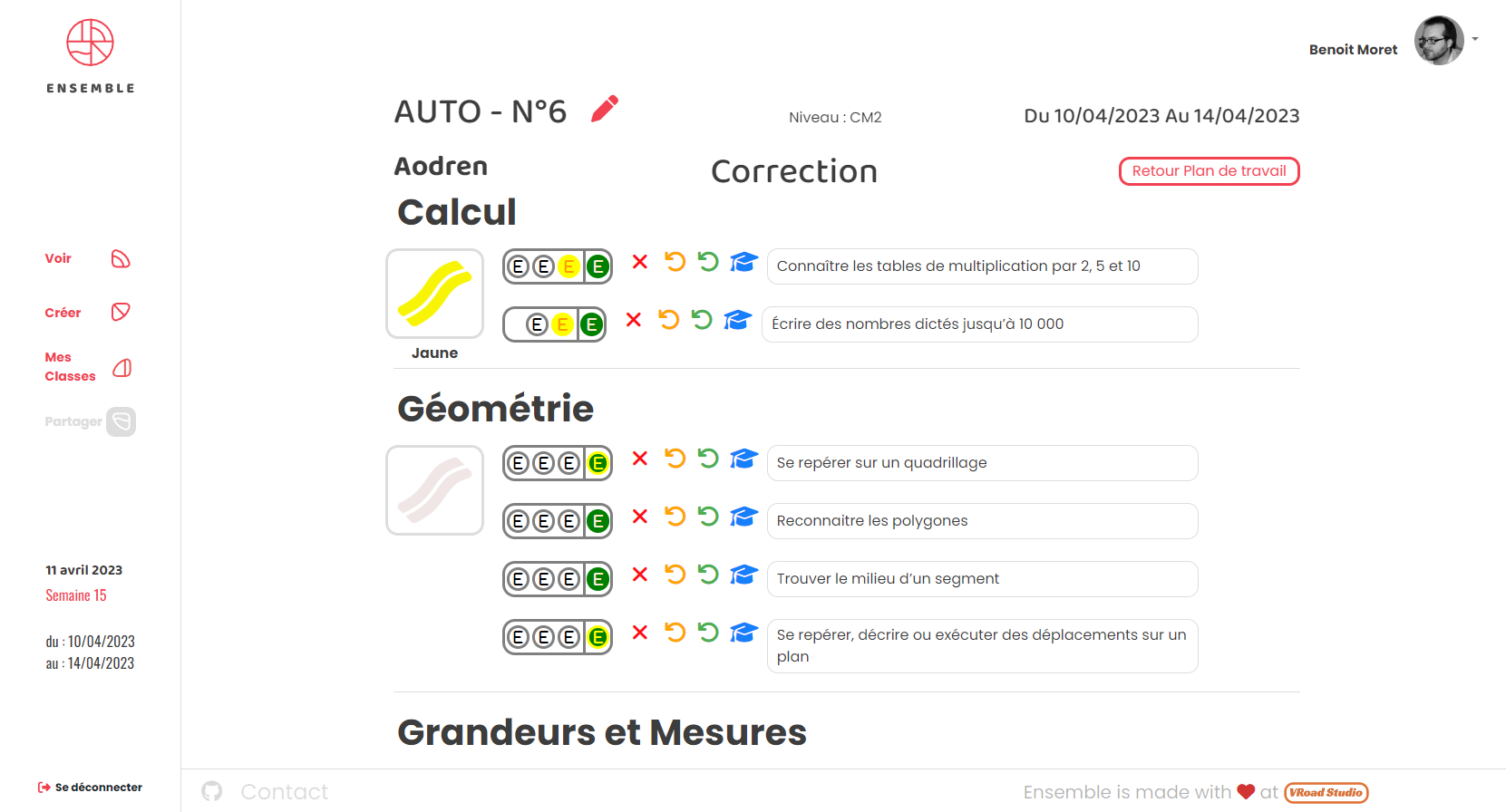The image size is (1506, 812).
Task: Click graduation cap icon for multiplication tables row
Action: [x=744, y=262]
